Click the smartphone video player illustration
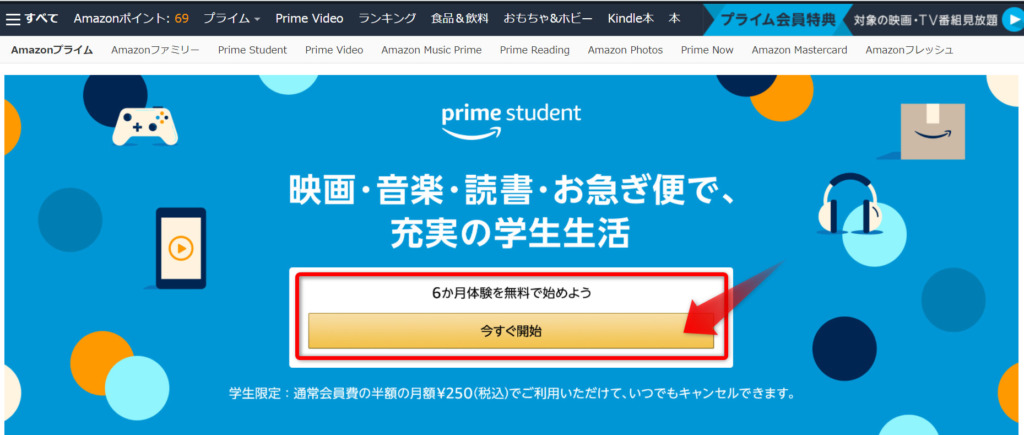 [181, 248]
